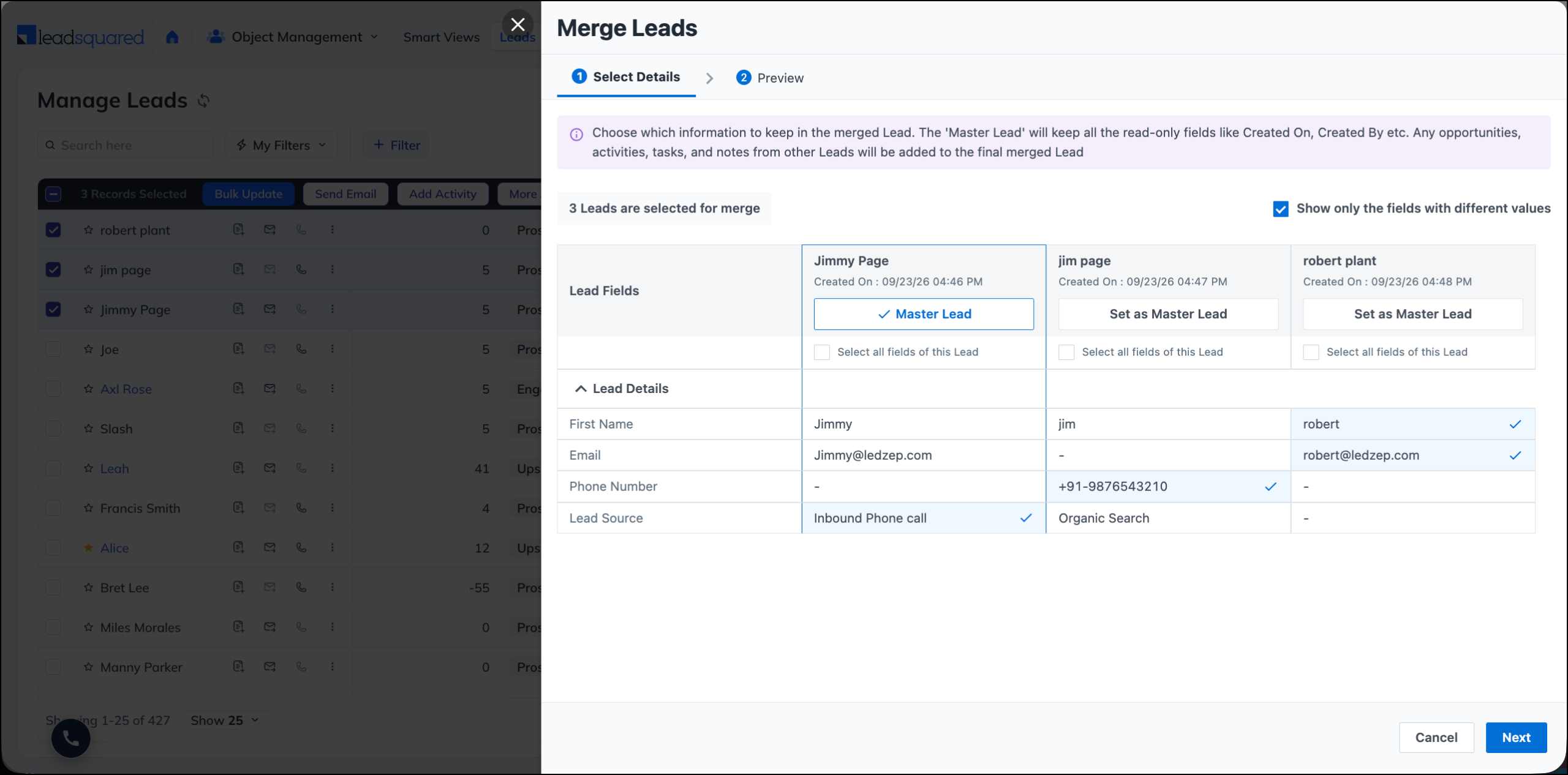Check Select all fields for robert plant
The height and width of the screenshot is (775, 1568).
[x=1311, y=352]
